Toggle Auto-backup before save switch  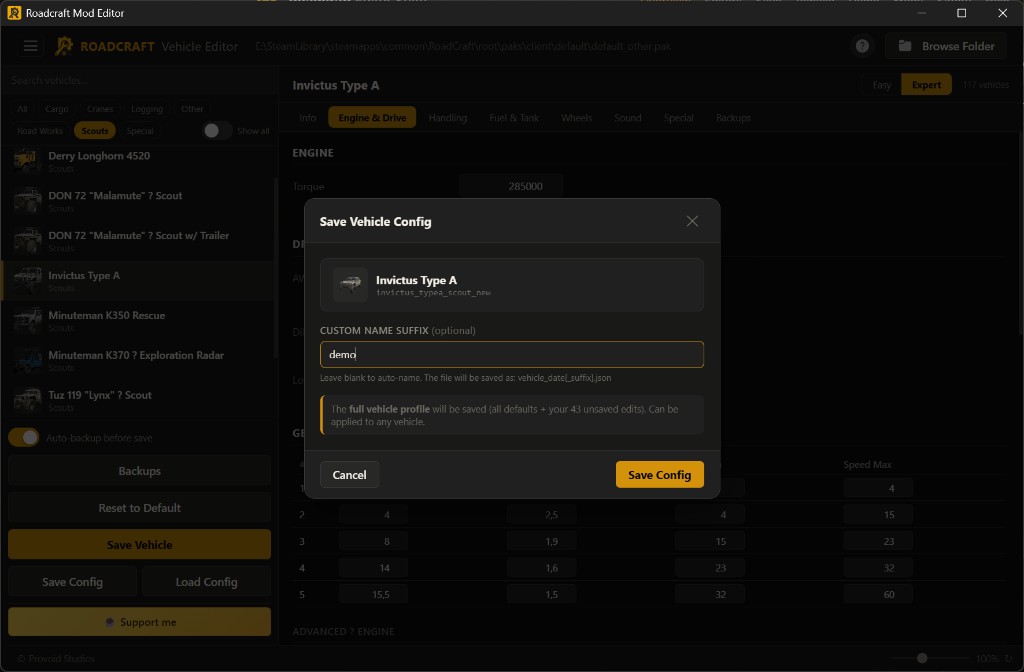pyautogui.click(x=24, y=438)
